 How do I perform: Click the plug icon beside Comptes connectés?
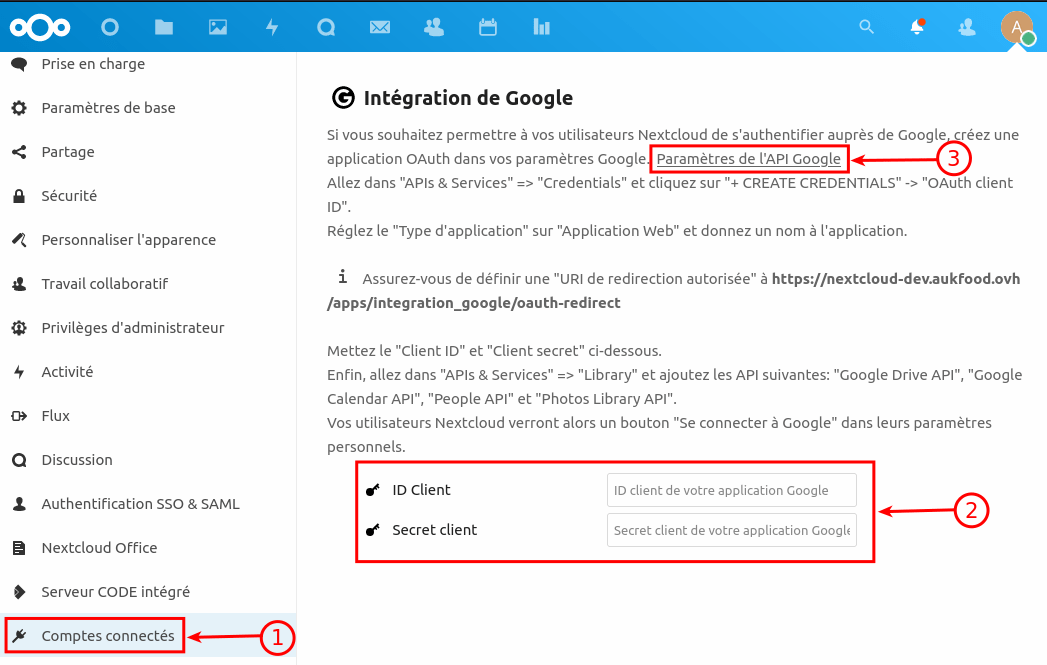(19, 636)
